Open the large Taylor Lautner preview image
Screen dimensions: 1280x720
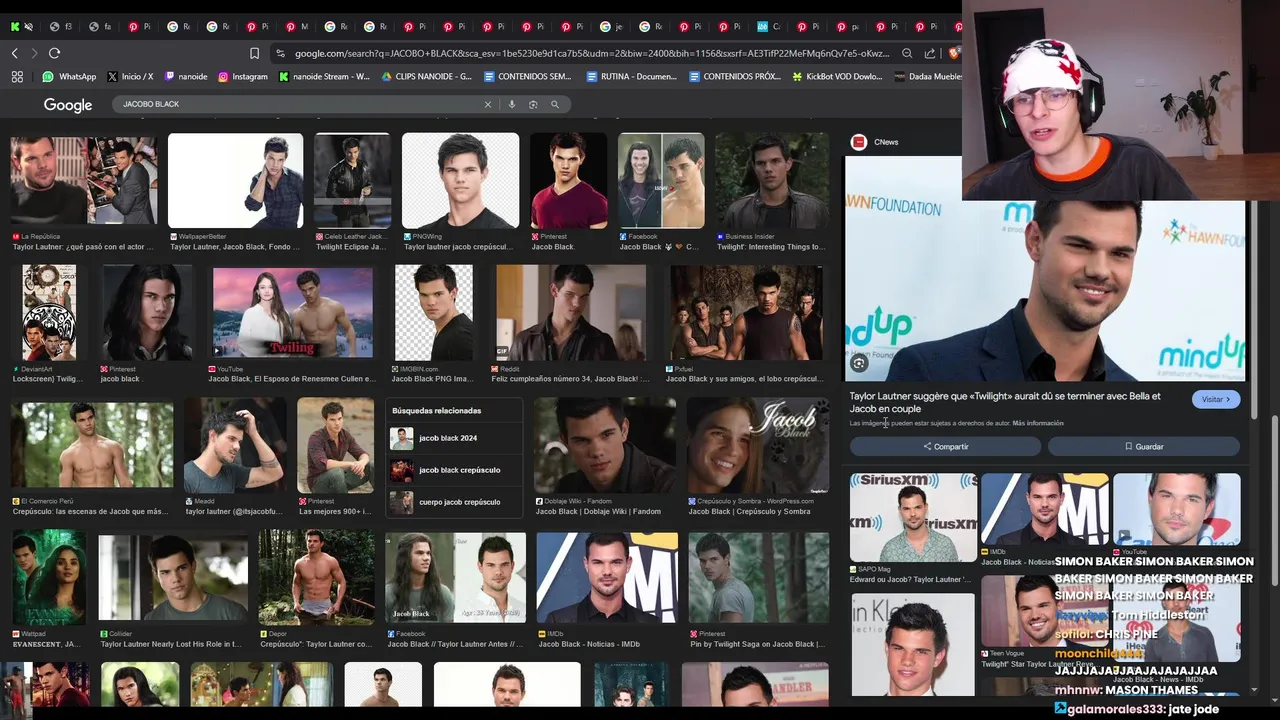coord(1045,268)
